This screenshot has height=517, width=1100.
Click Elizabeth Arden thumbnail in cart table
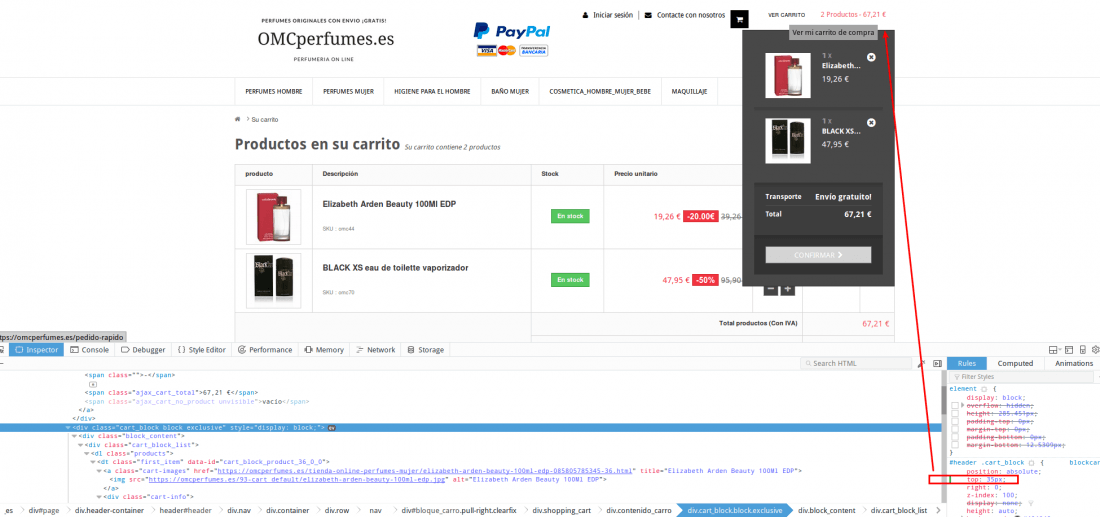coord(273,216)
